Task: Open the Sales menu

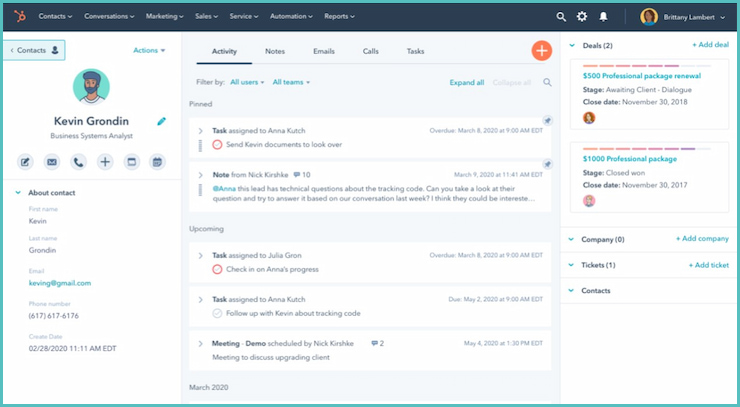Action: click(206, 16)
